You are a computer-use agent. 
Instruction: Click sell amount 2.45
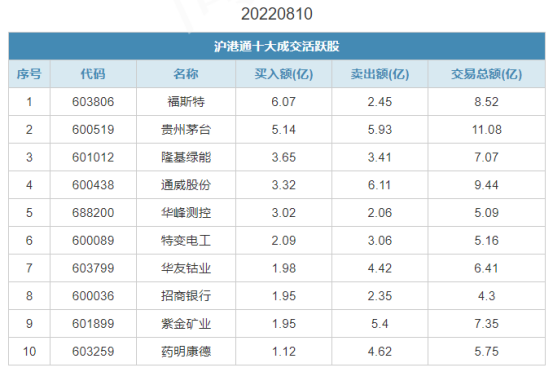tap(380, 102)
